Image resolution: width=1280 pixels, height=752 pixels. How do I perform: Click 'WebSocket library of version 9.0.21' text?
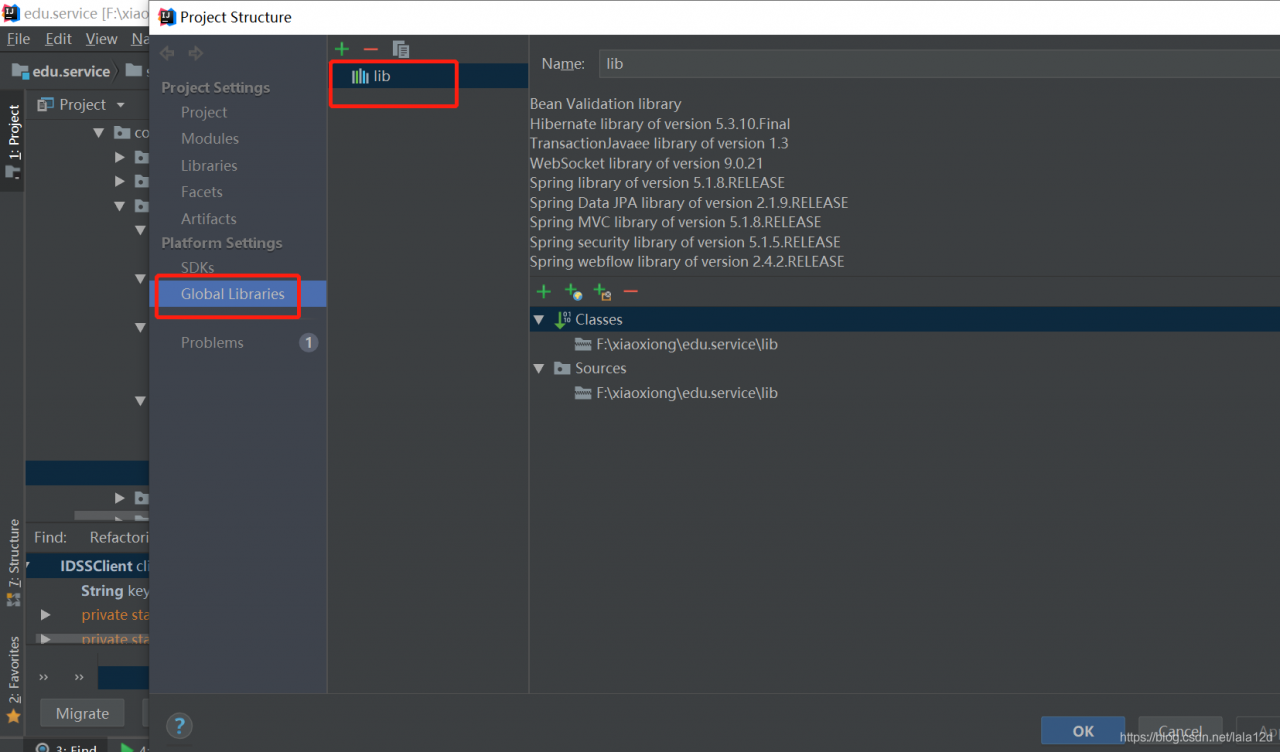coord(647,163)
